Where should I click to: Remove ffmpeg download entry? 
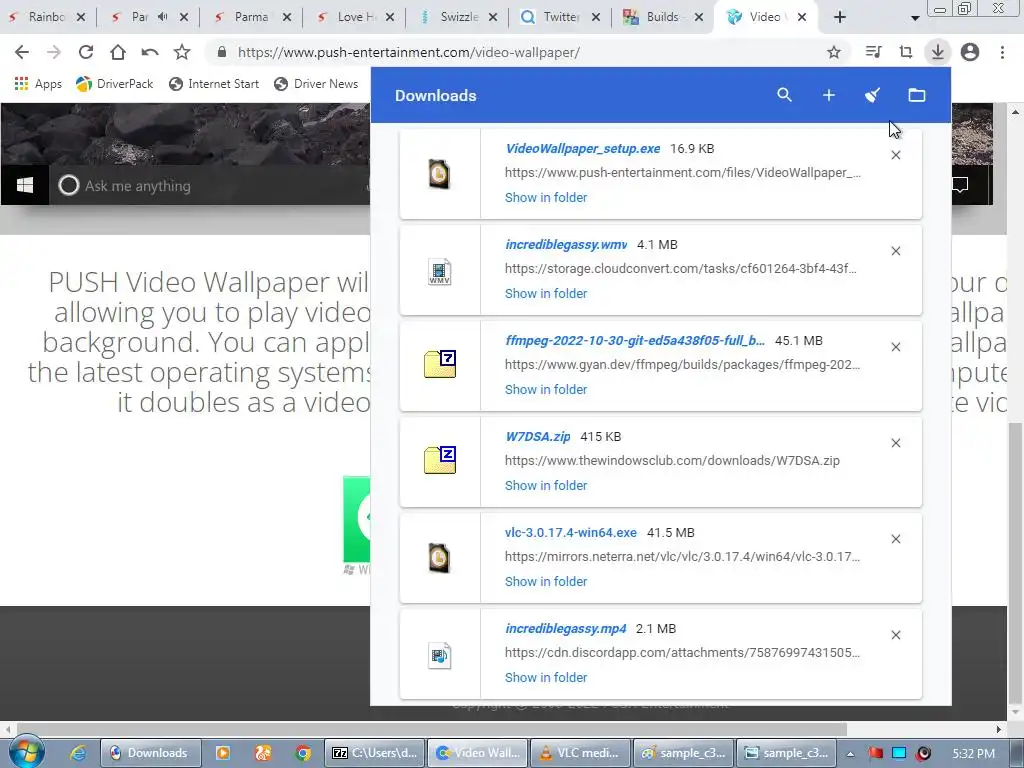(896, 347)
